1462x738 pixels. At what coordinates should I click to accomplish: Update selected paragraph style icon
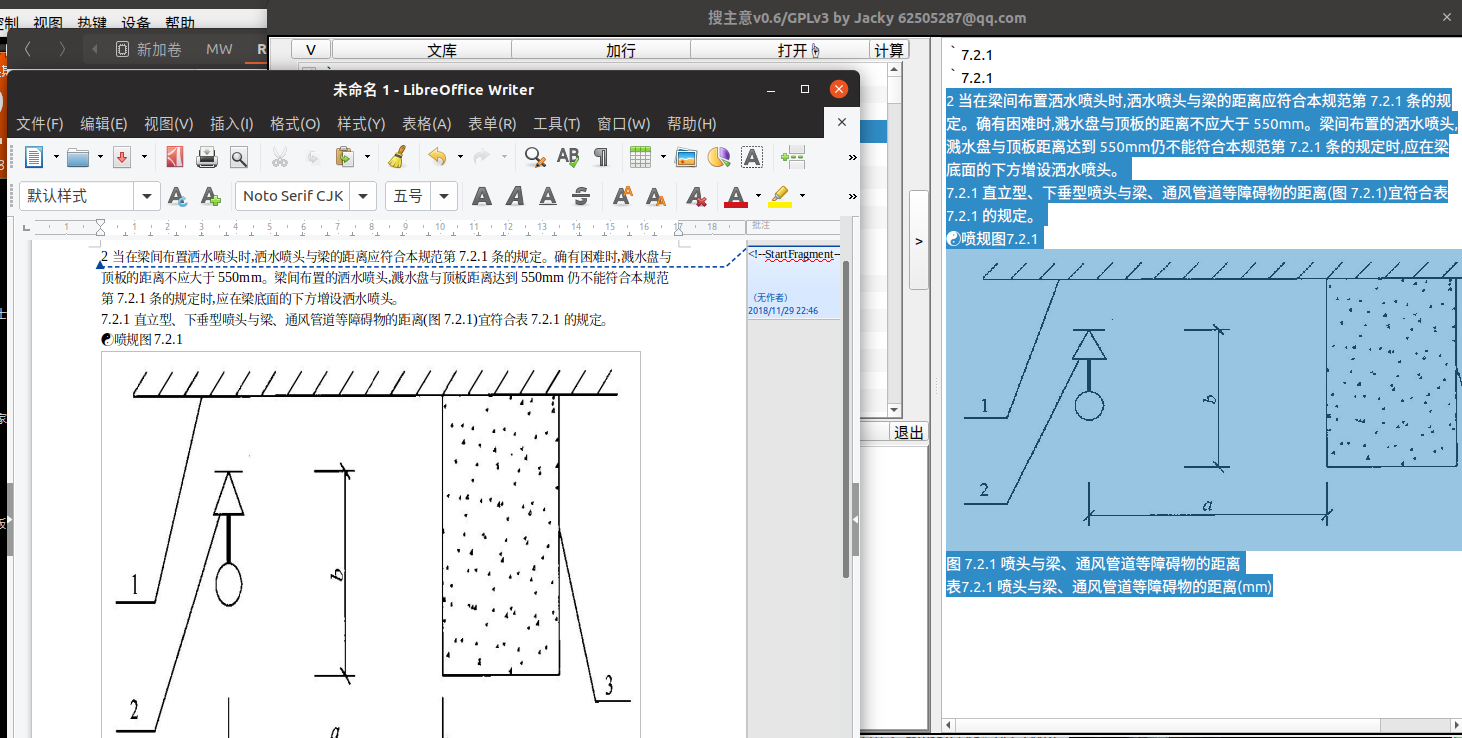[x=177, y=196]
